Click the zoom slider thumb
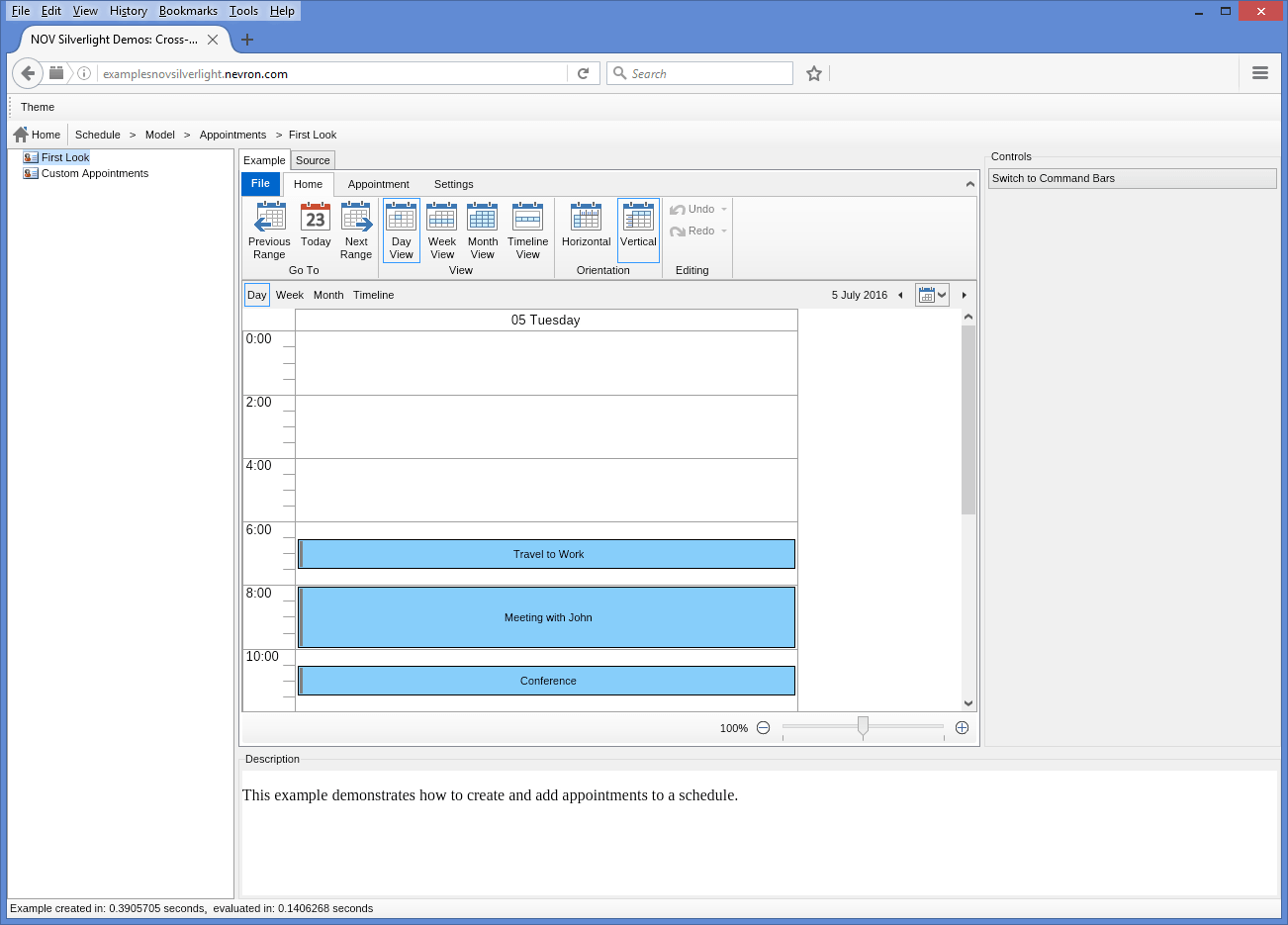This screenshot has height=925, width=1288. click(863, 727)
